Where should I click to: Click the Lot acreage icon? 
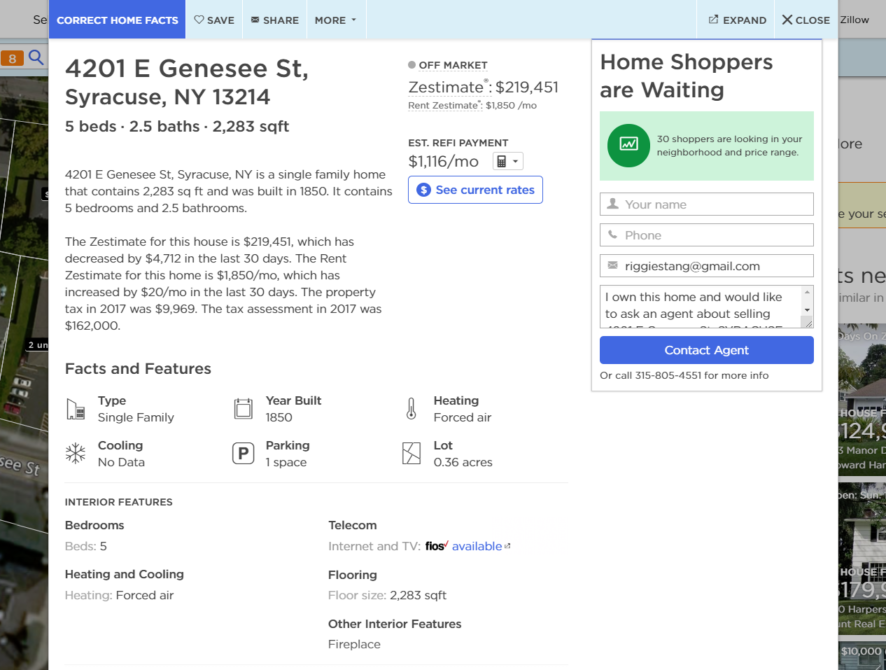(411, 453)
